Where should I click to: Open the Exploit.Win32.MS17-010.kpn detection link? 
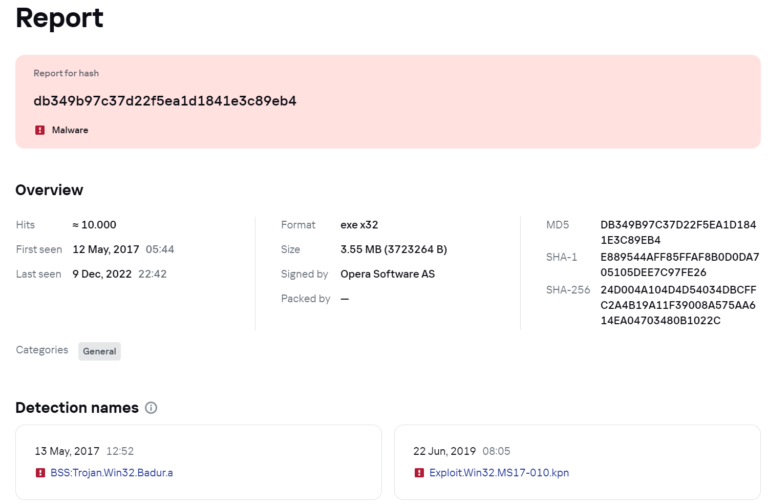(499, 473)
